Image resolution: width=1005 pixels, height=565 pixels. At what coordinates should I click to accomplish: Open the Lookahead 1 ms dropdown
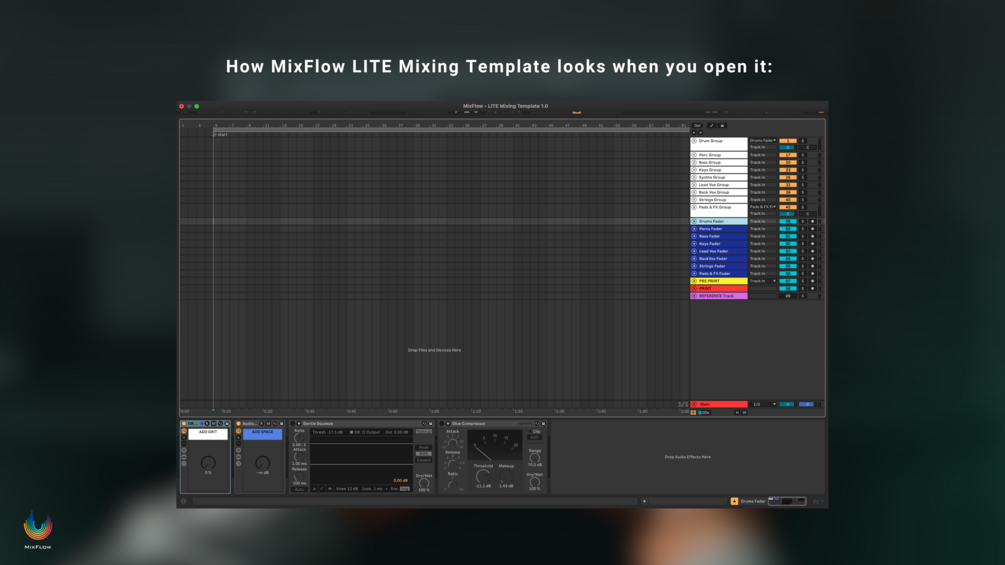tap(375, 489)
